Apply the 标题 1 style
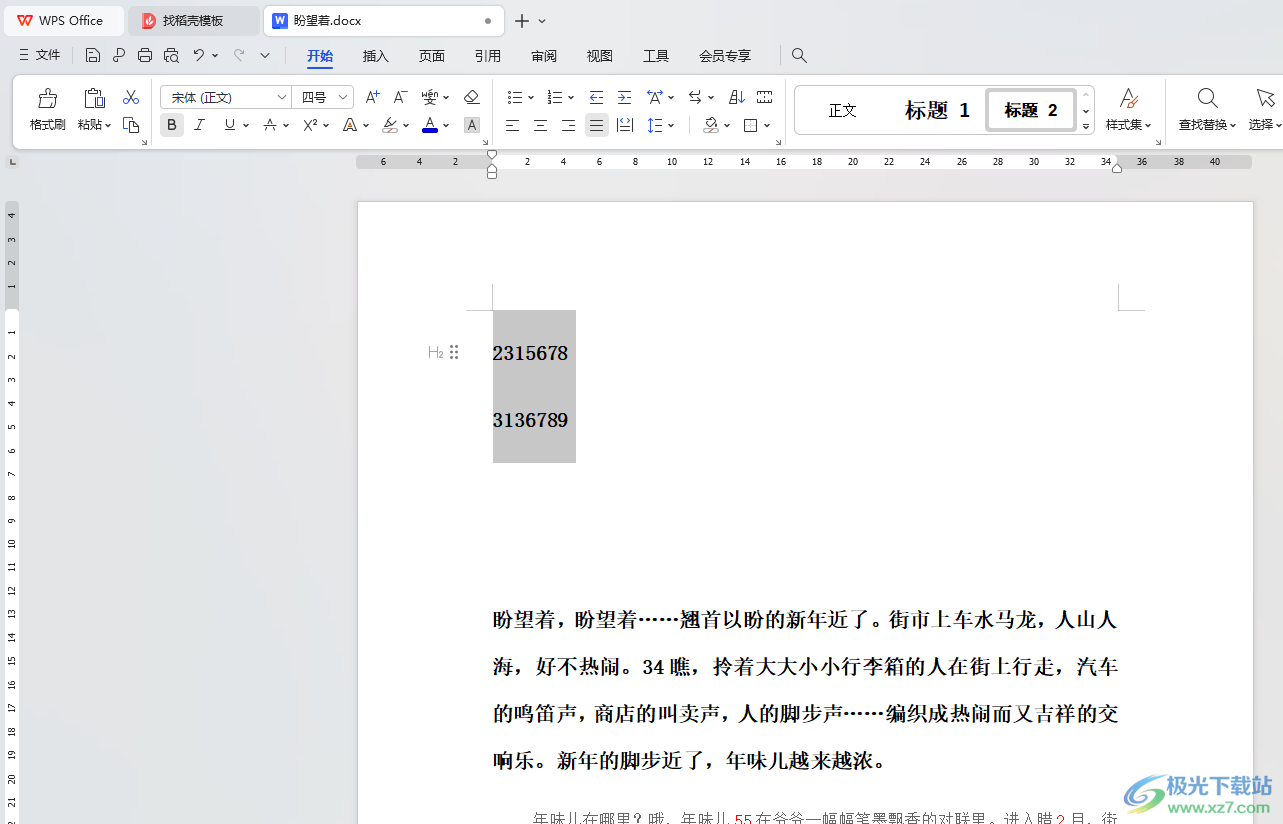Screen dimensions: 1283x824 937,110
